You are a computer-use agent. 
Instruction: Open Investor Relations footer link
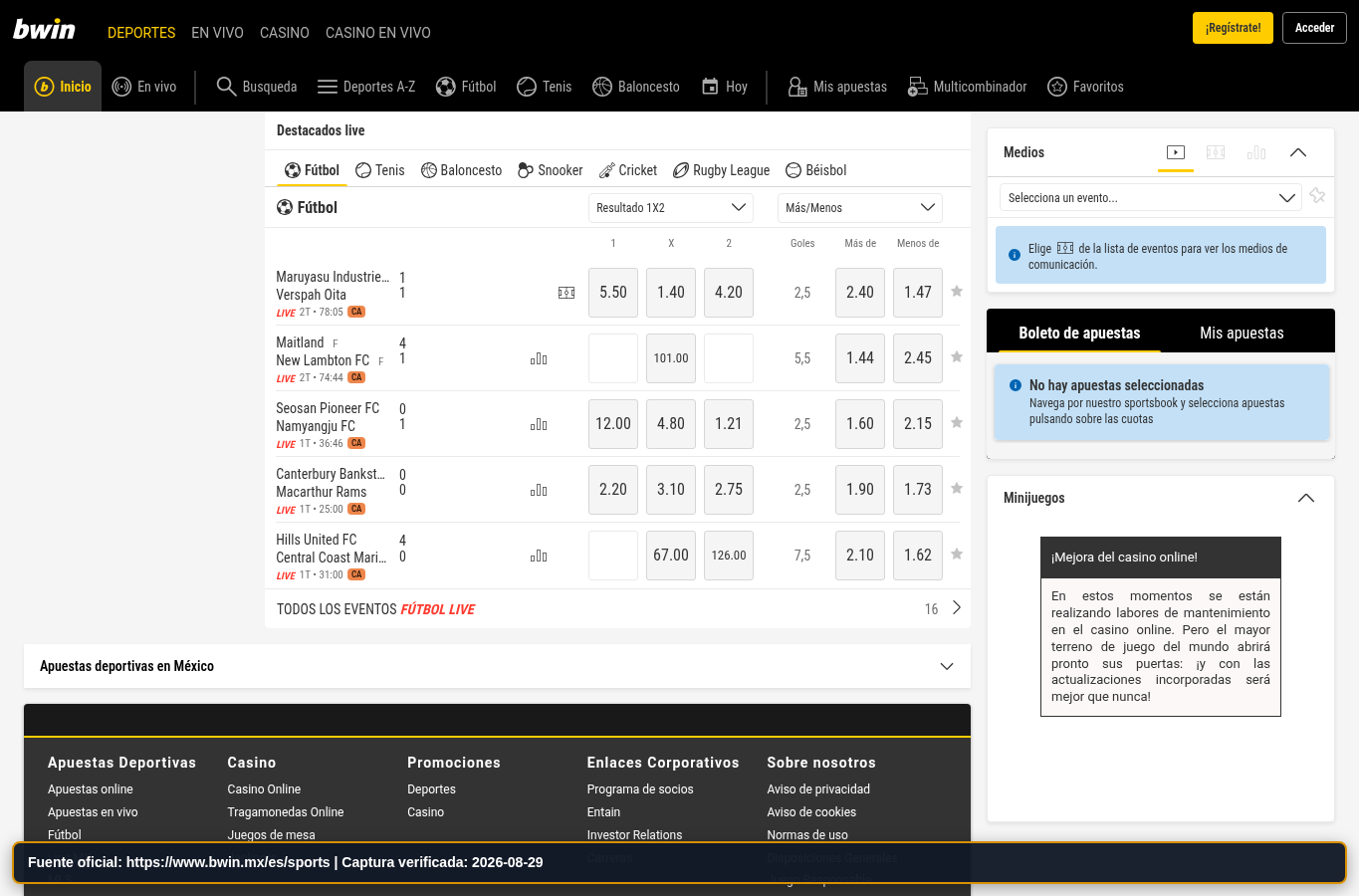click(x=634, y=835)
